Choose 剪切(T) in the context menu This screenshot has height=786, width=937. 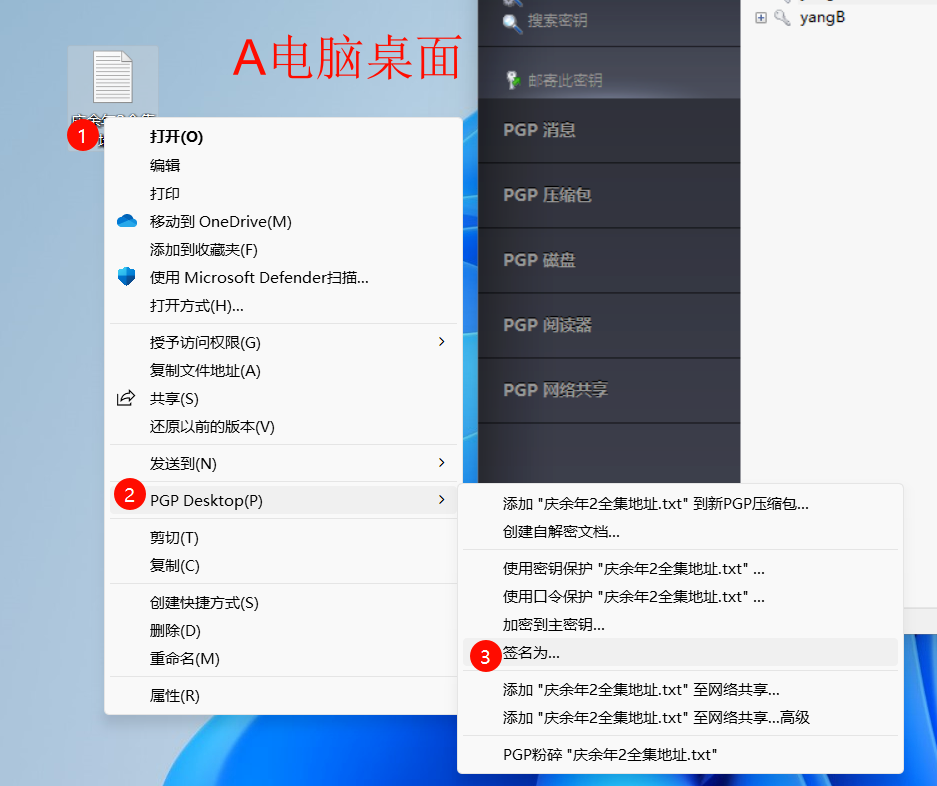pos(283,537)
